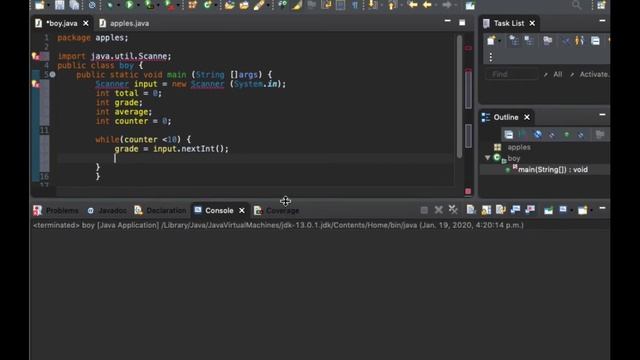640x360 pixels.
Task: Open the New Task dropdown in Task List
Action: pyautogui.click(x=500, y=41)
